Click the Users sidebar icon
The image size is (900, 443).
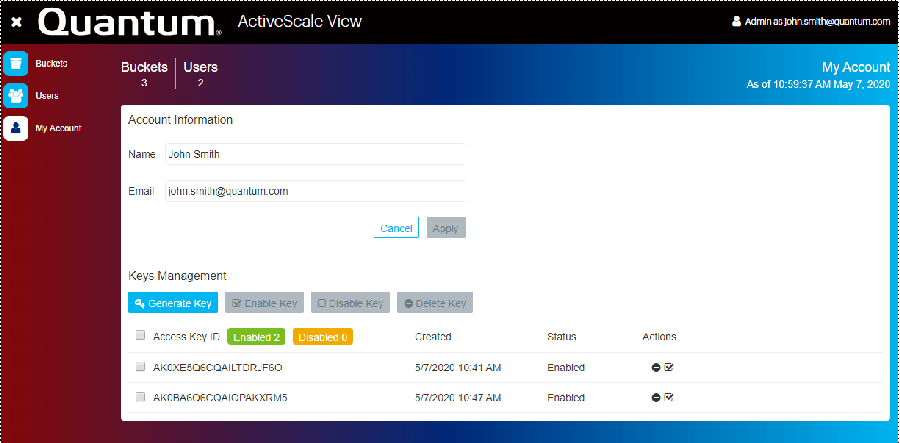click(x=16, y=95)
